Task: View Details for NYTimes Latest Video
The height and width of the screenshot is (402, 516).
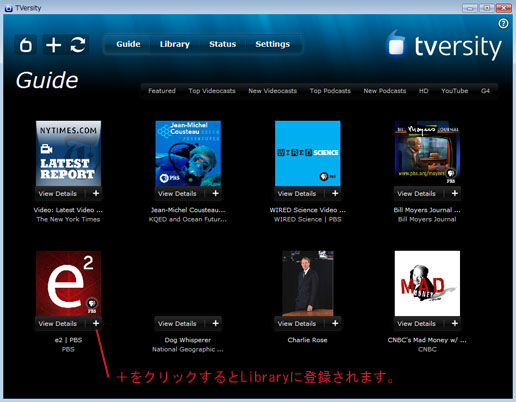Action: tap(58, 194)
